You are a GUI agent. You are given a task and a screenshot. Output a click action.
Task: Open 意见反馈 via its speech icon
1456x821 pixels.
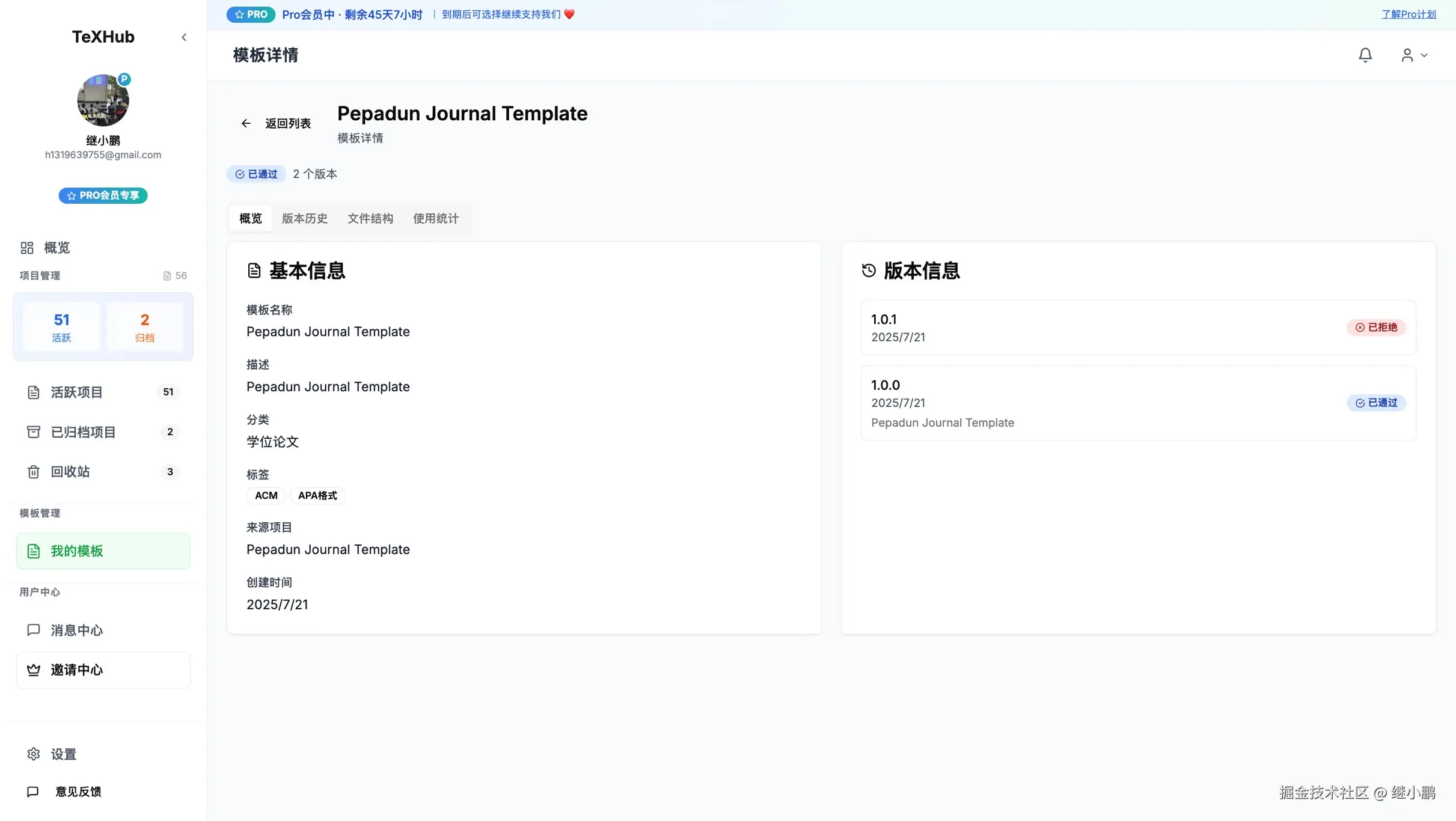click(x=32, y=791)
